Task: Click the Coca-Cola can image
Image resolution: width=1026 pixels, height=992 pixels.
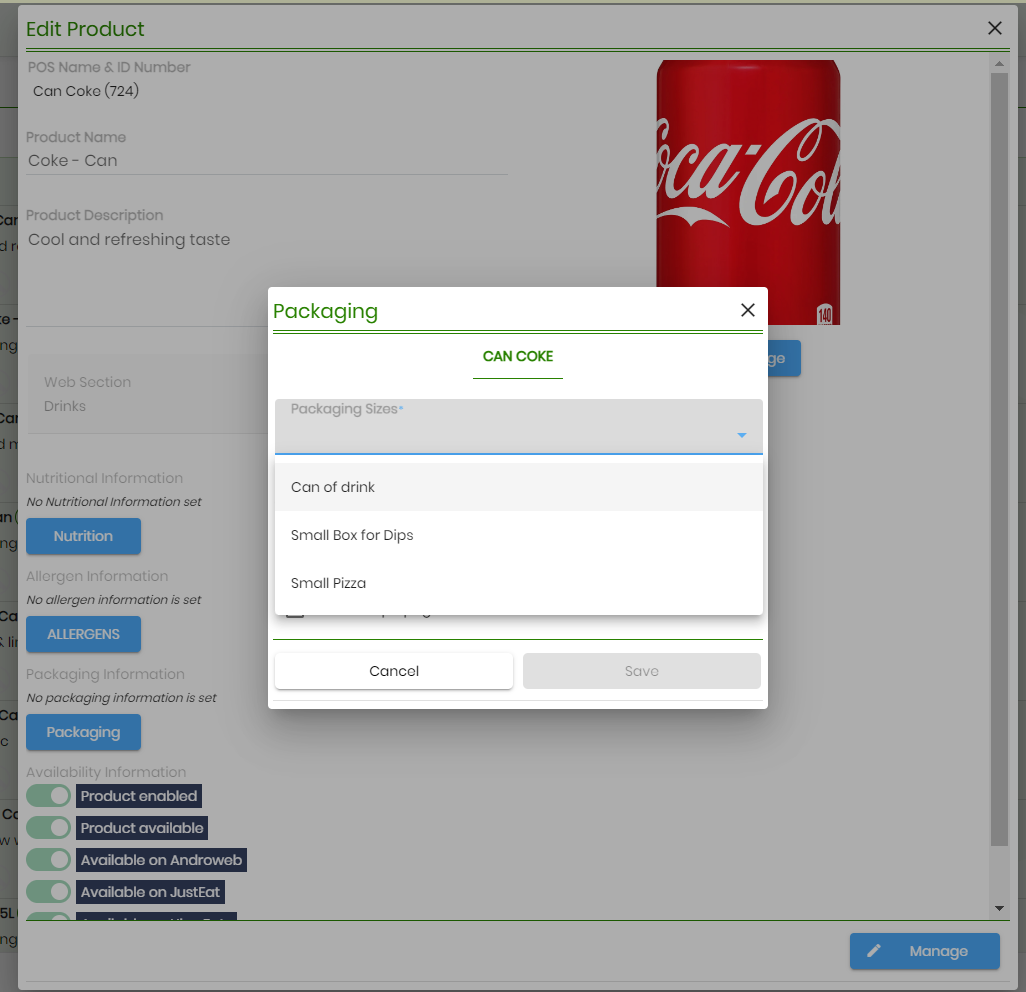Action: (748, 192)
